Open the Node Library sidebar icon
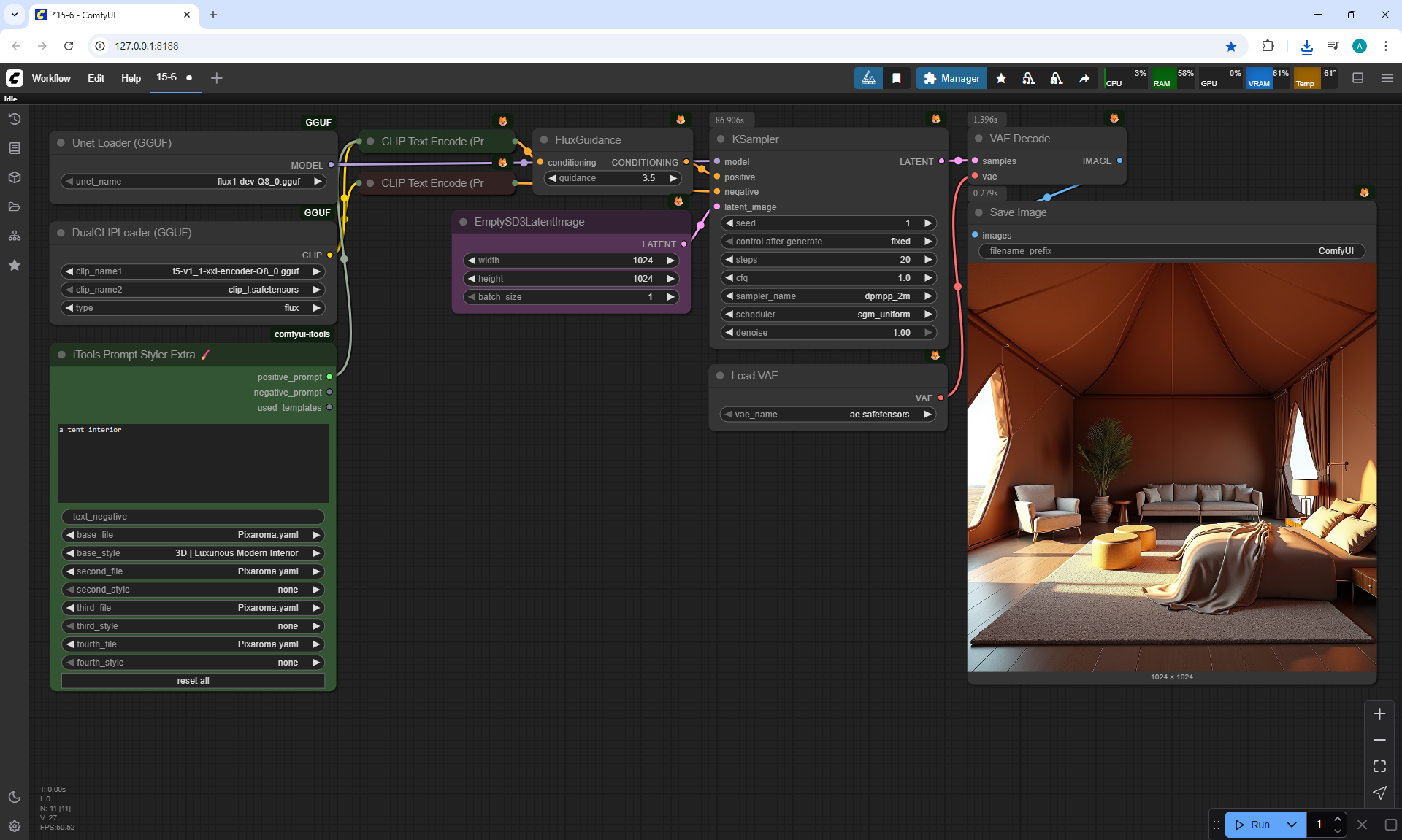Screen dimensions: 1402x840 click(x=15, y=148)
